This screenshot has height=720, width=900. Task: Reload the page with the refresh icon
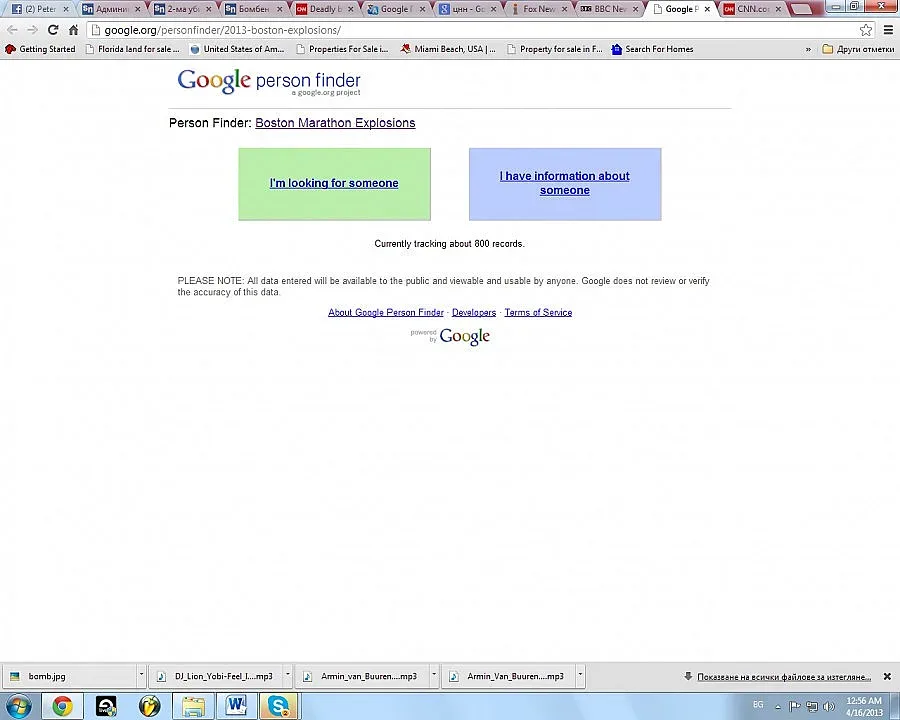point(52,30)
